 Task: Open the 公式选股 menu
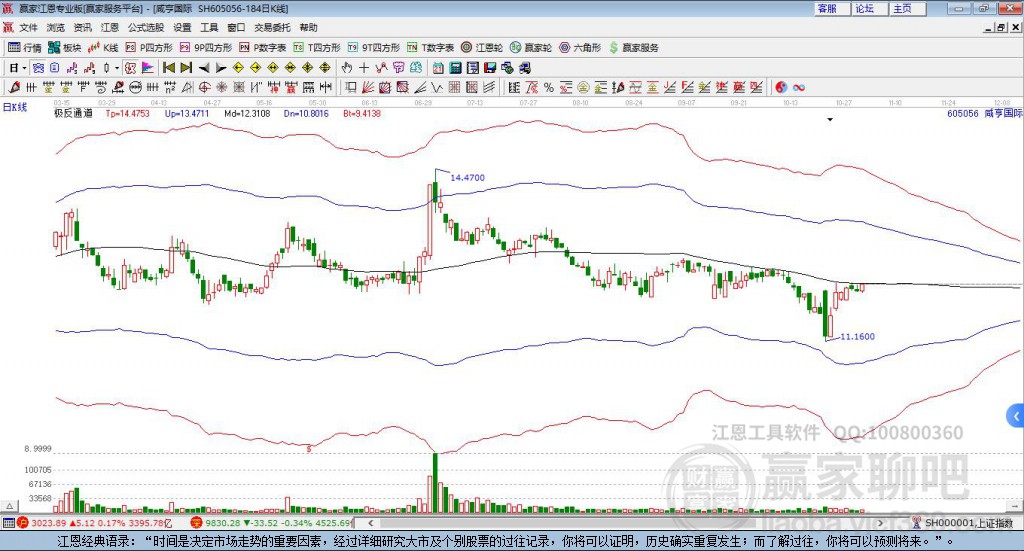pos(146,27)
